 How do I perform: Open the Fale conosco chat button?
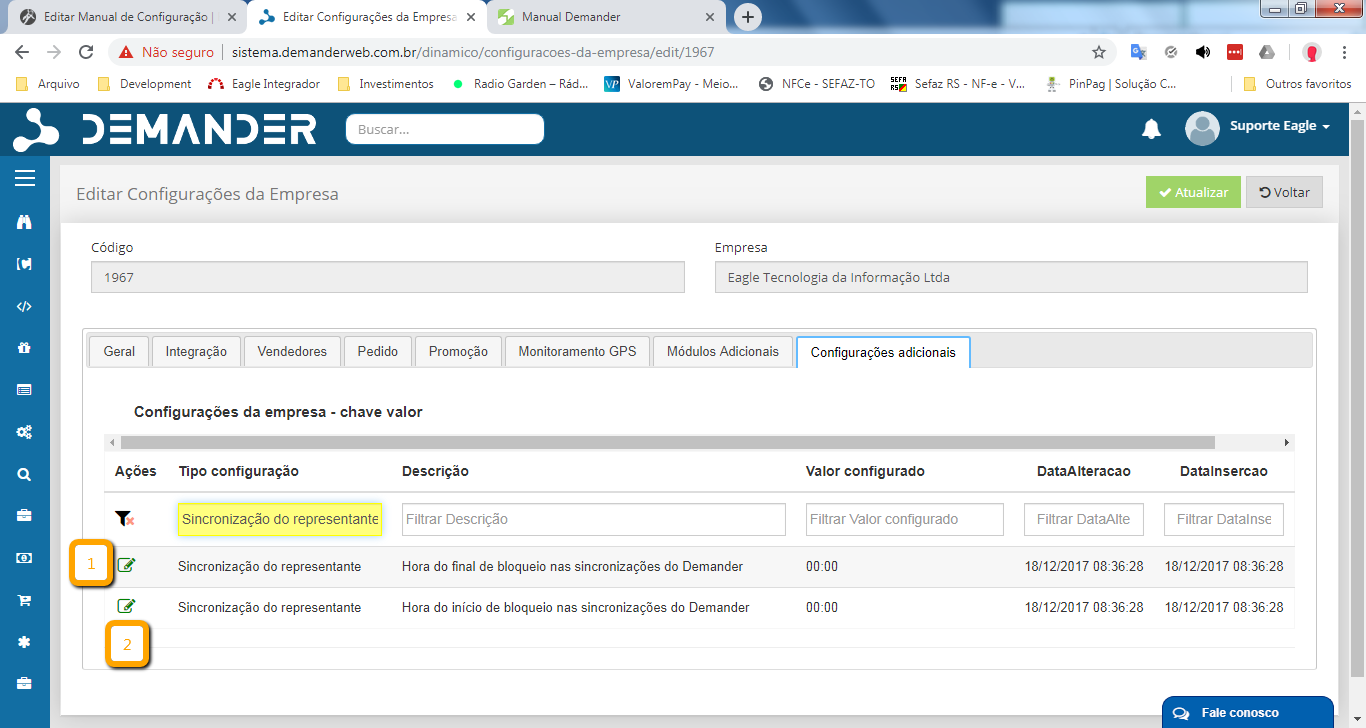(1248, 712)
